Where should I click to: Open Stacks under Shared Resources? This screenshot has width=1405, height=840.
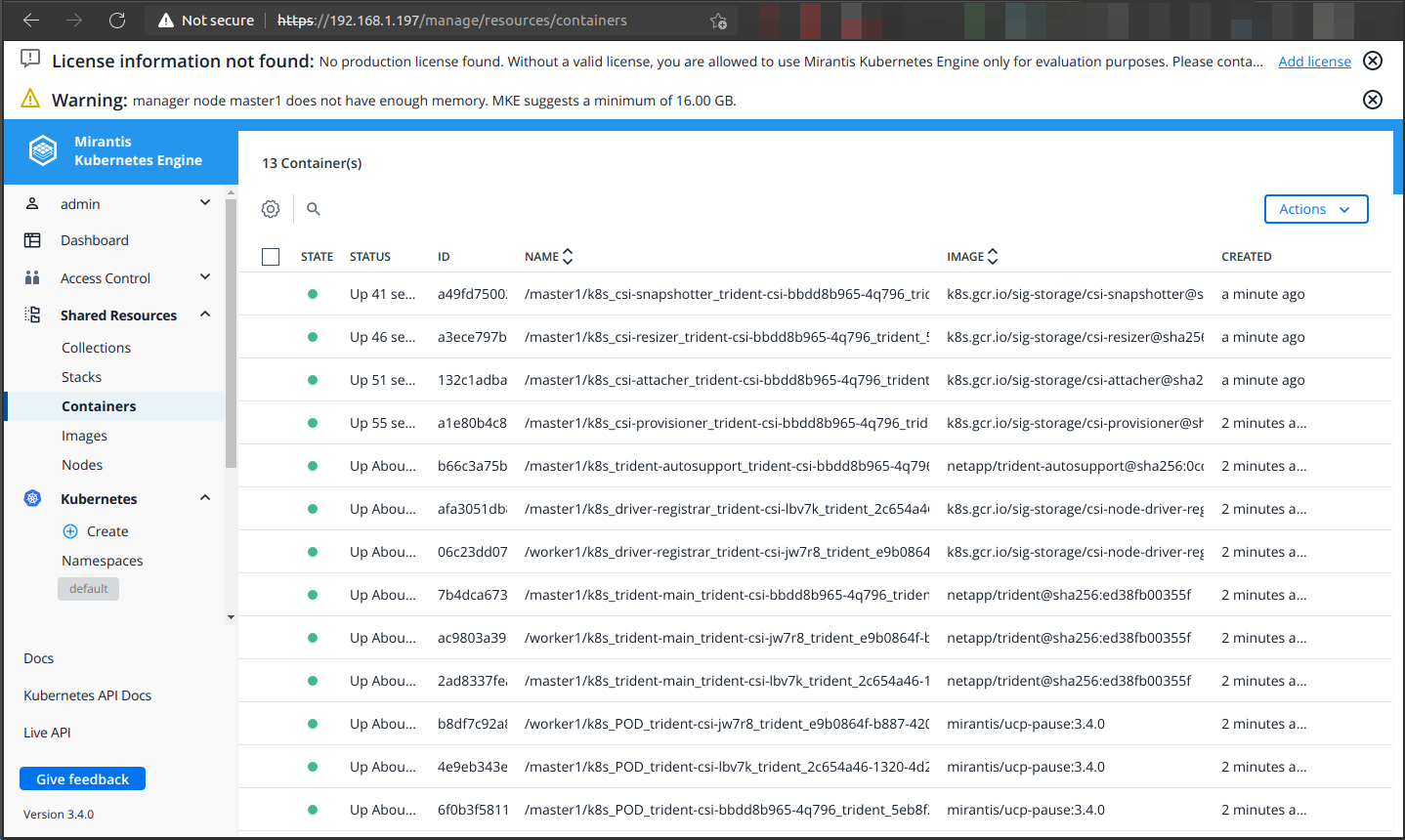(x=81, y=377)
